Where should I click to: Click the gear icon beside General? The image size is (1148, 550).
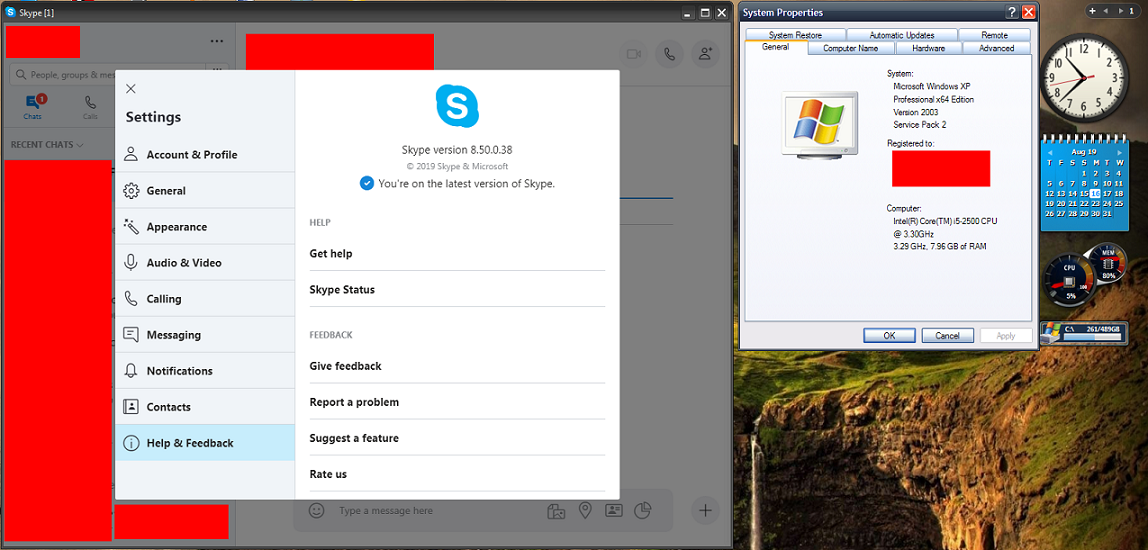(x=131, y=190)
